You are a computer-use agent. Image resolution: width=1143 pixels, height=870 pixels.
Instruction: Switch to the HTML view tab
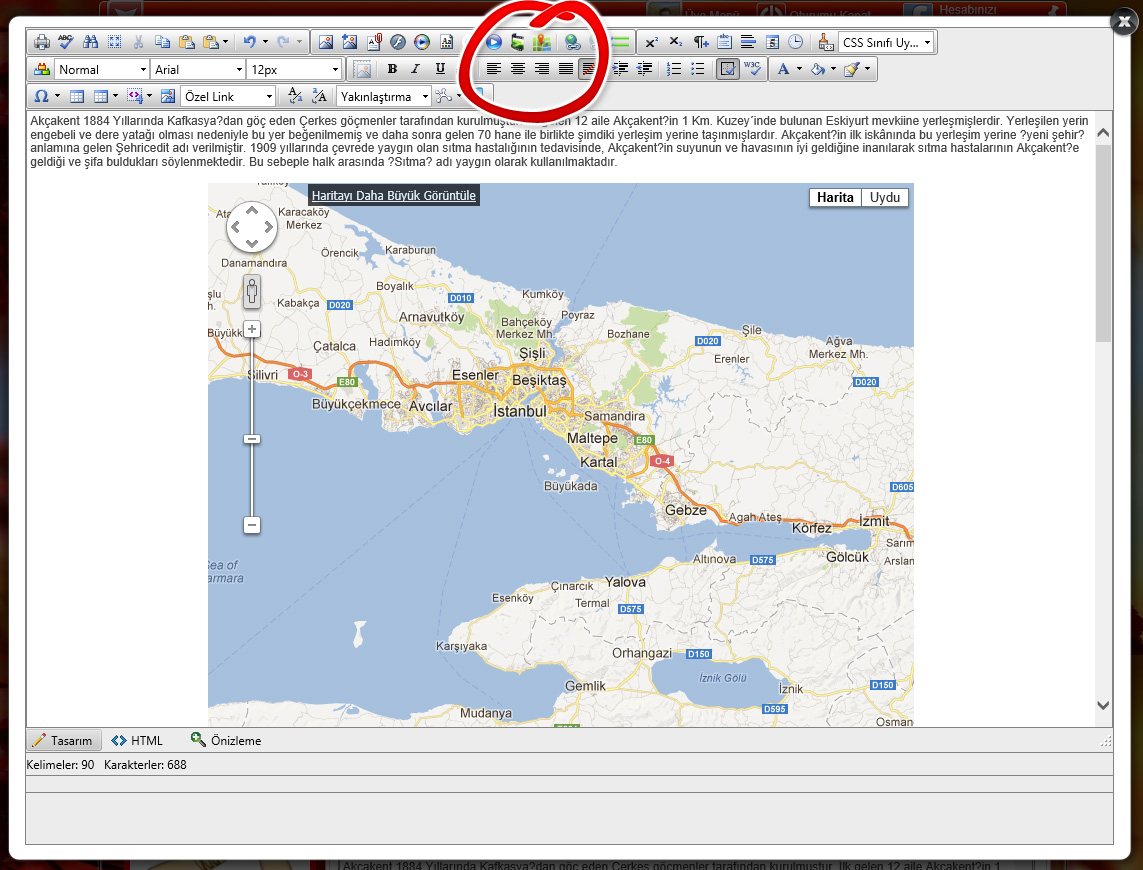tap(137, 740)
